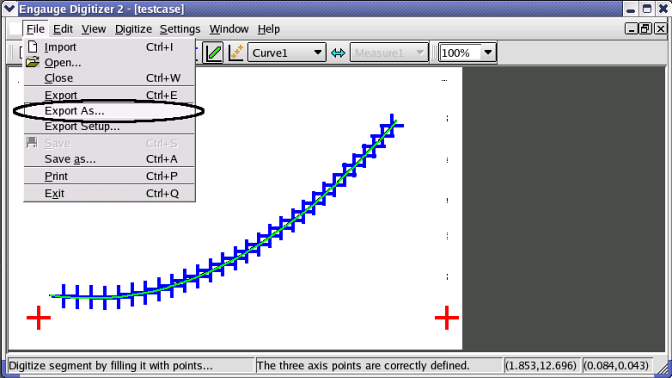Click the Import document icon
Screen dimensions: 672x378
click(x=33, y=47)
